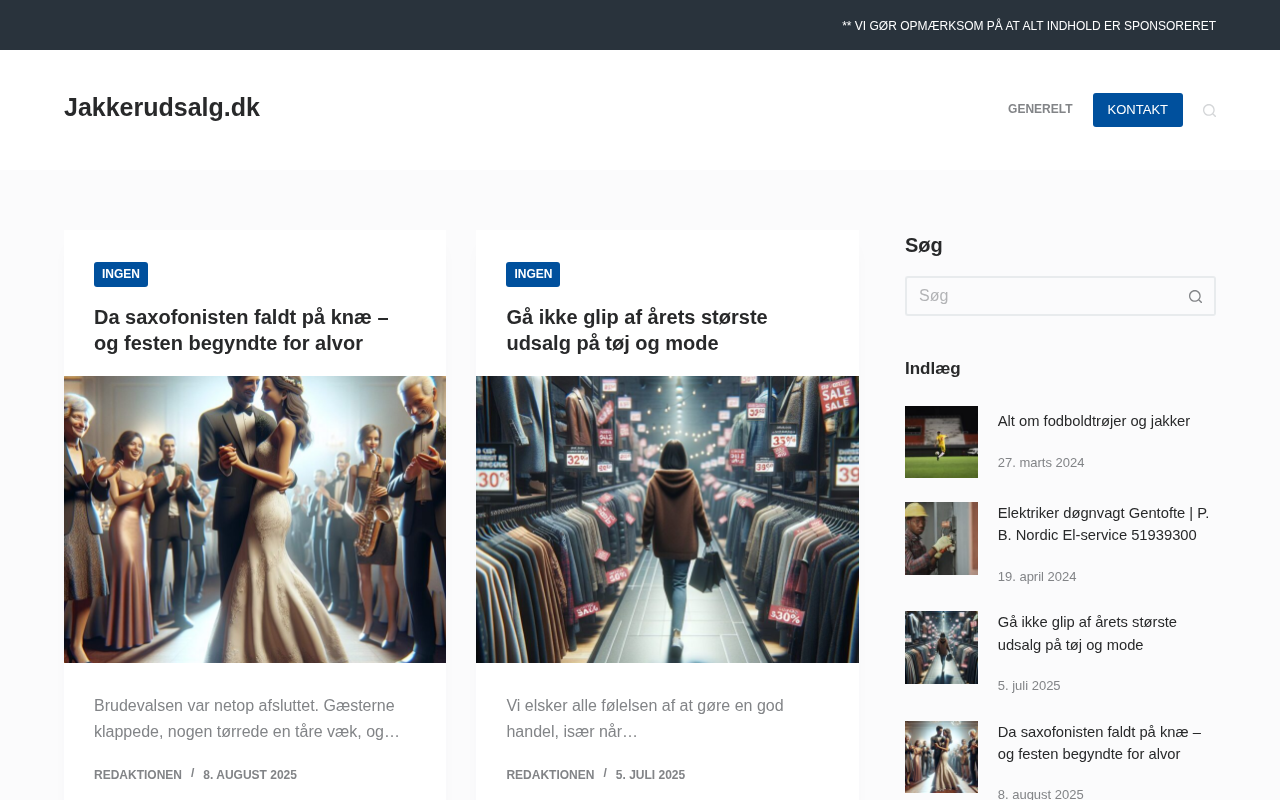Click the sponsored content notice in top bar
The height and width of the screenshot is (800, 1280).
[x=1029, y=26]
